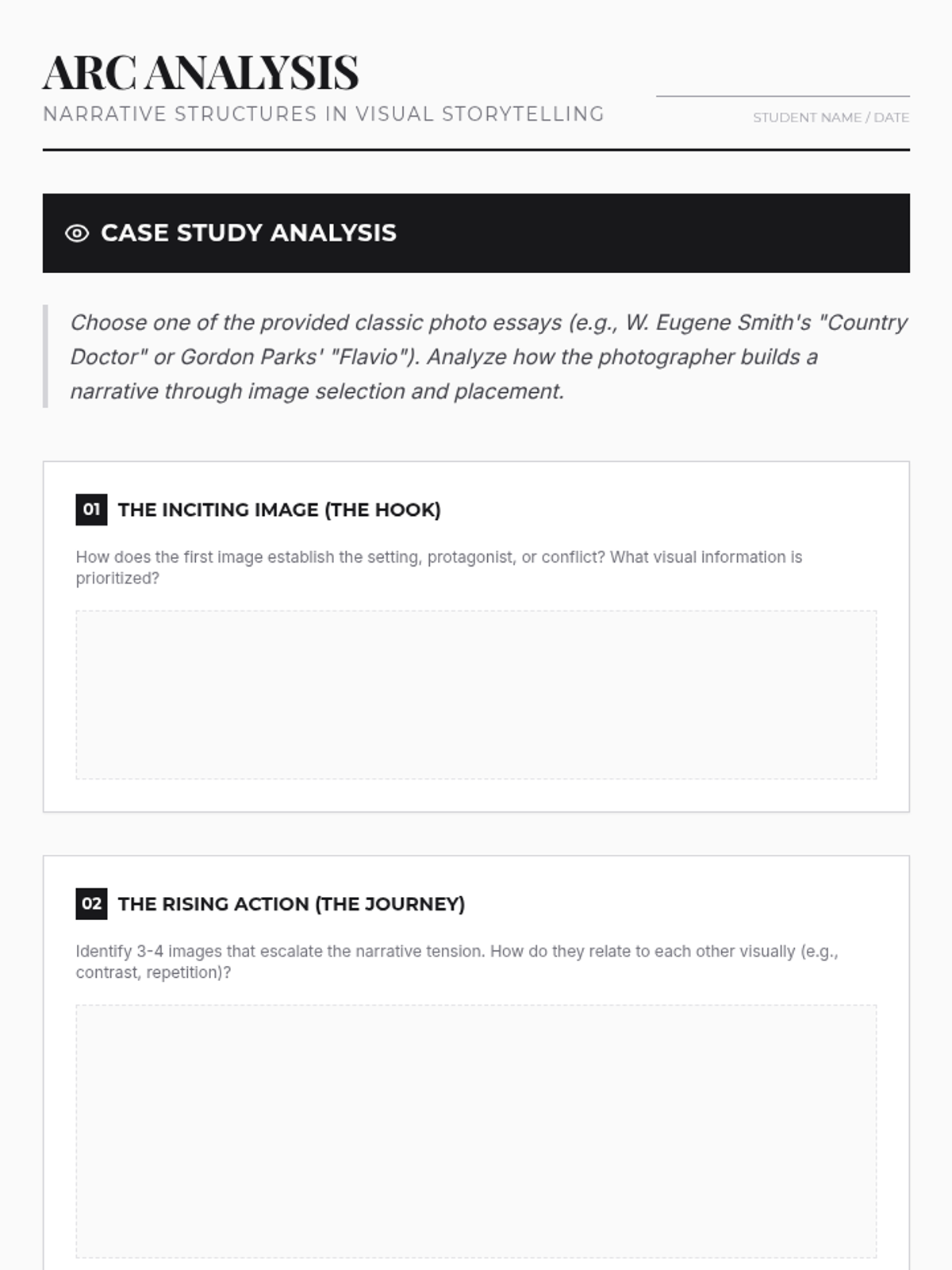Viewport: 952px width, 1270px height.
Task: Click the gray bar left of the quote
Action: pos(45,356)
